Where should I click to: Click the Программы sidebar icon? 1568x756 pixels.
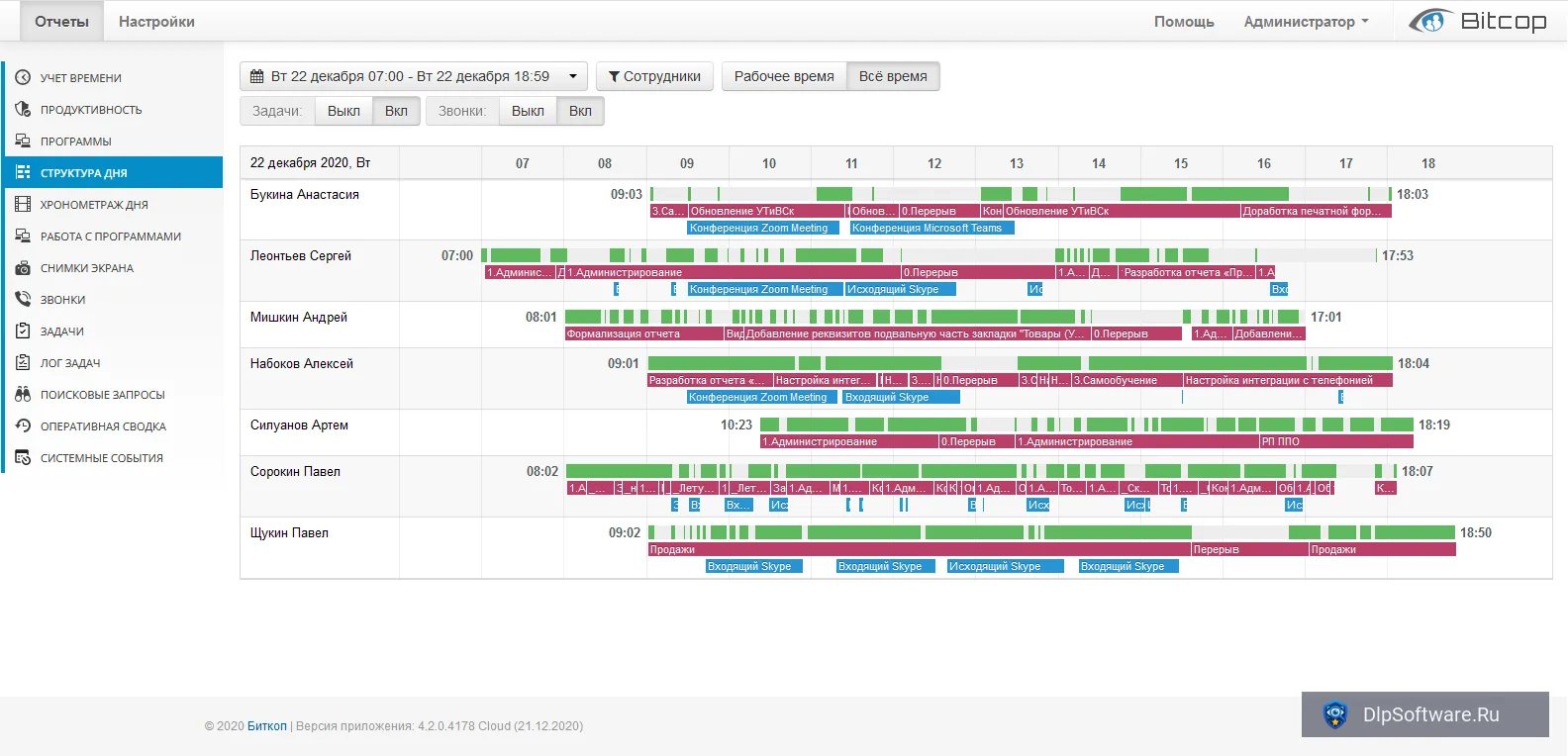[x=23, y=141]
